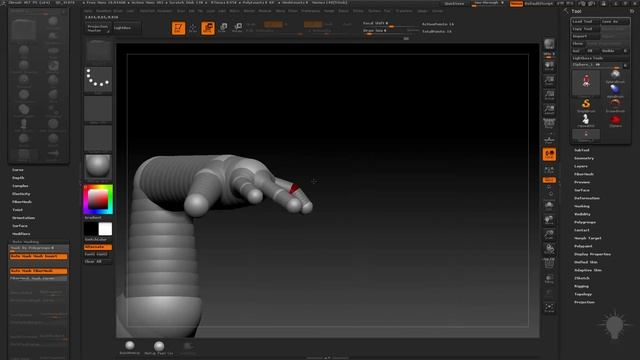Select the EraserBrush tool icon
The height and width of the screenshot is (360, 640).
tap(615, 105)
